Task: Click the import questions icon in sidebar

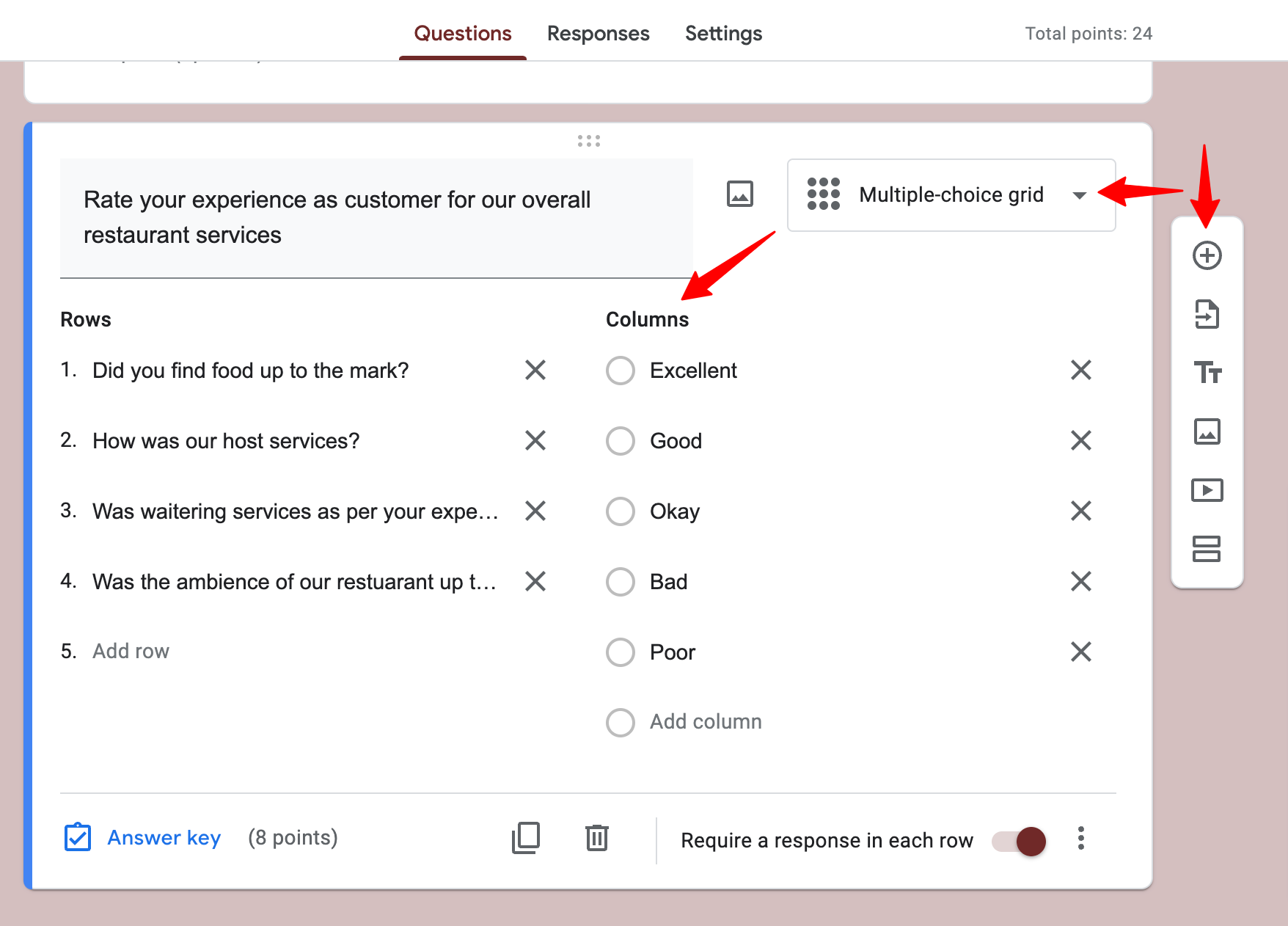Action: click(x=1207, y=314)
